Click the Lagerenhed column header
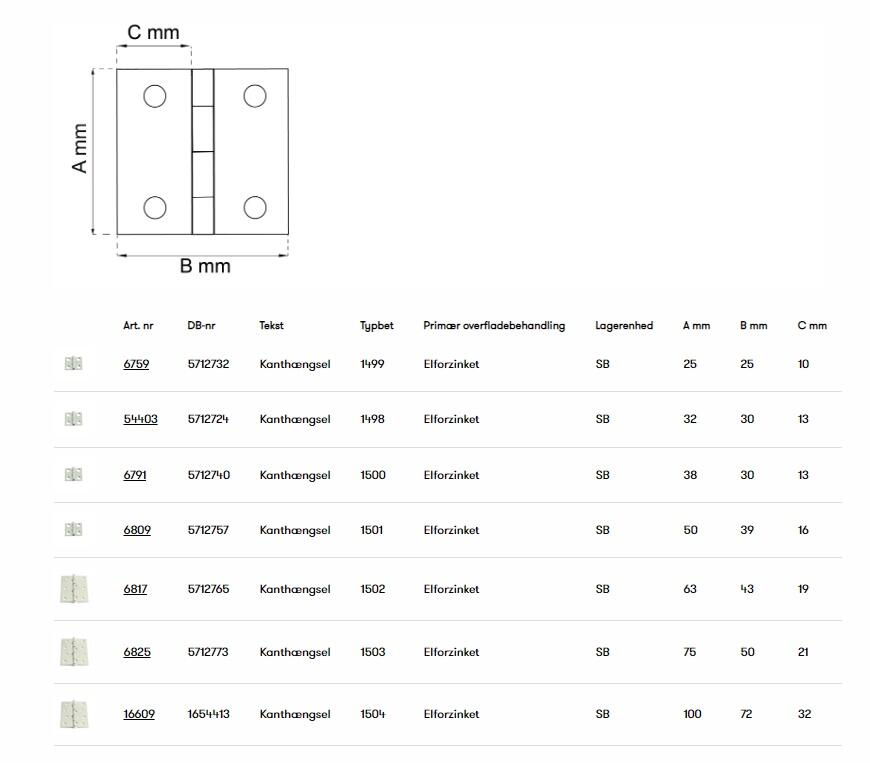Image resolution: width=870 pixels, height=763 pixels. pos(624,325)
